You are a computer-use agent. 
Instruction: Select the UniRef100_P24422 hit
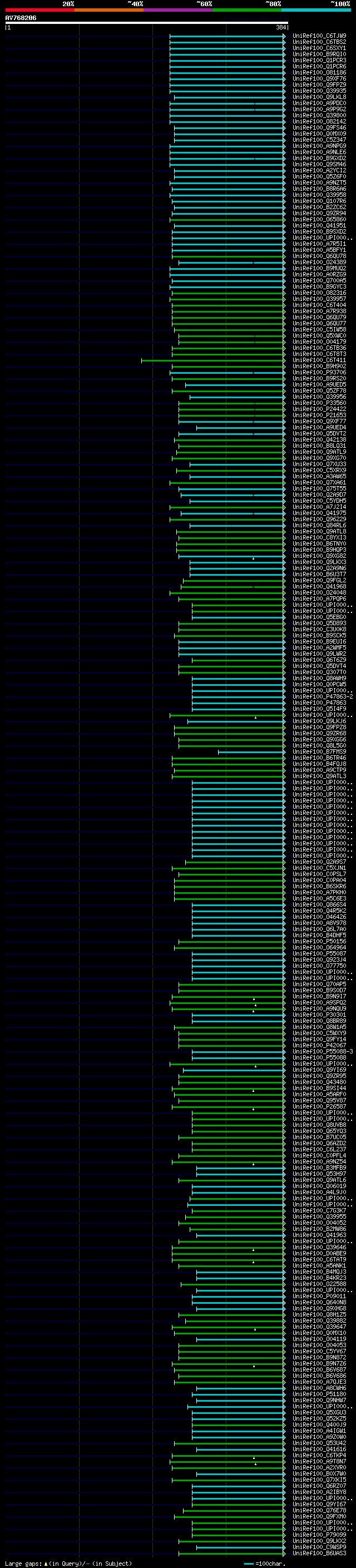[x=319, y=409]
